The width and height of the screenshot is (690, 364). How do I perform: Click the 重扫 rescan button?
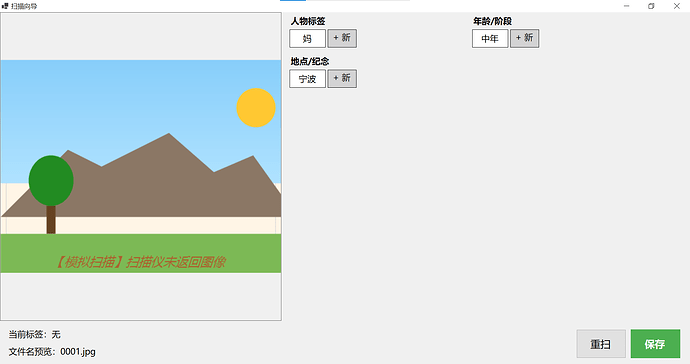click(x=601, y=344)
